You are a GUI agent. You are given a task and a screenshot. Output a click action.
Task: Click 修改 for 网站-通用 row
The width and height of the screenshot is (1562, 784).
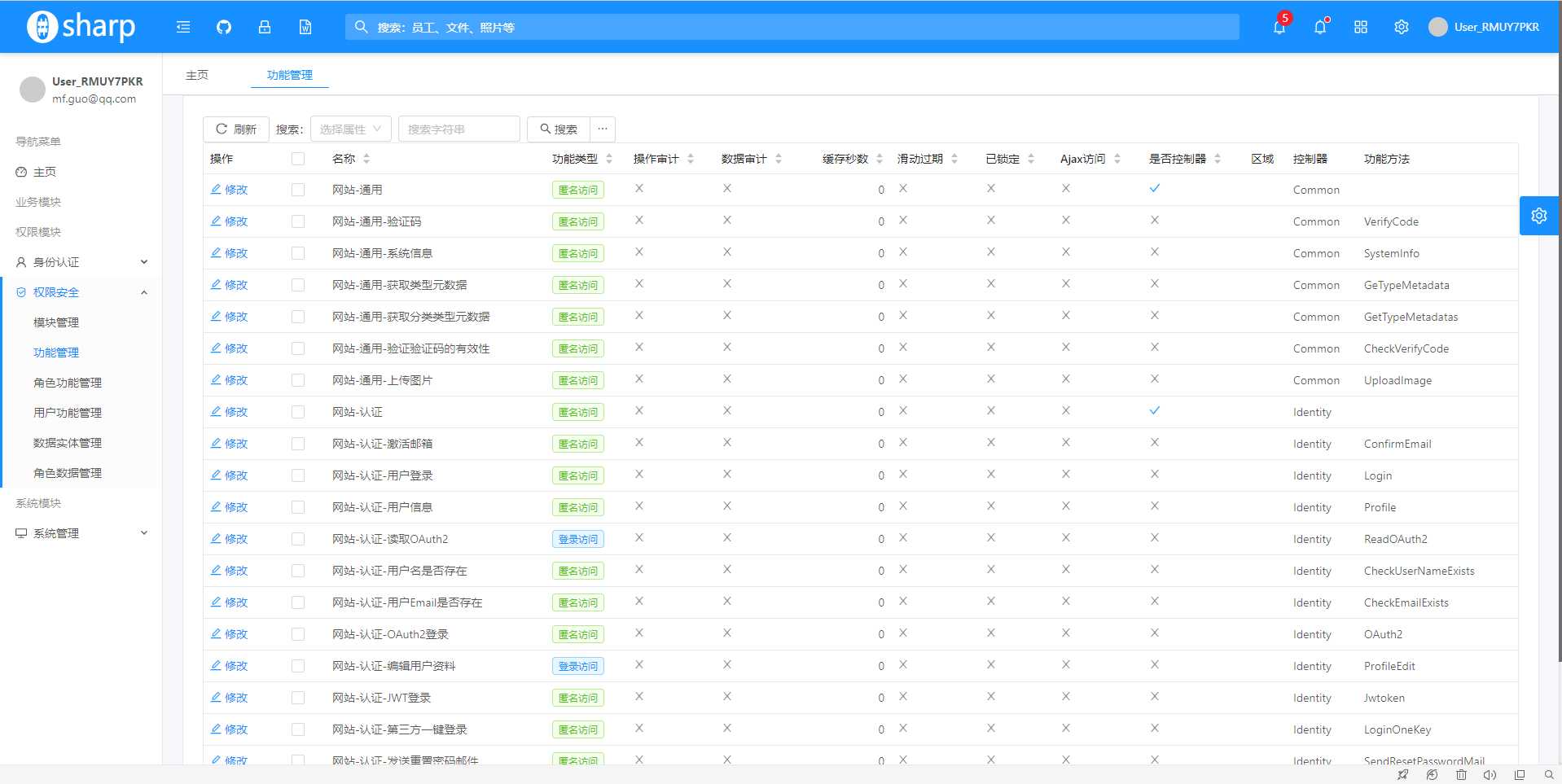pyautogui.click(x=230, y=190)
